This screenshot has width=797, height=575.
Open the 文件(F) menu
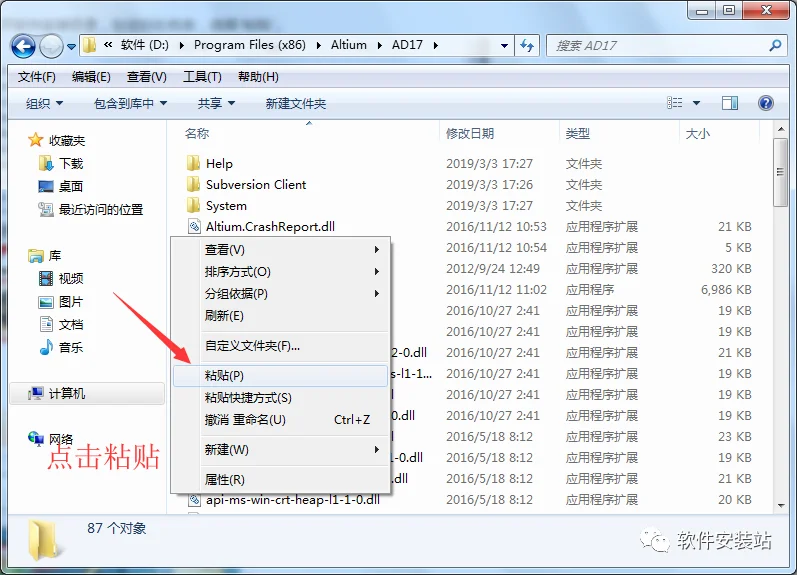(37, 77)
